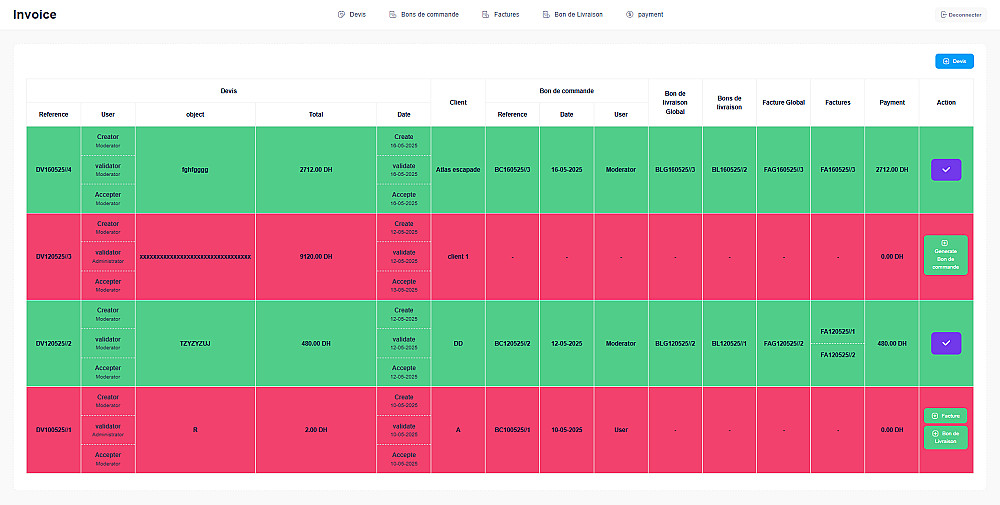Click the Invoice app title

point(35,15)
